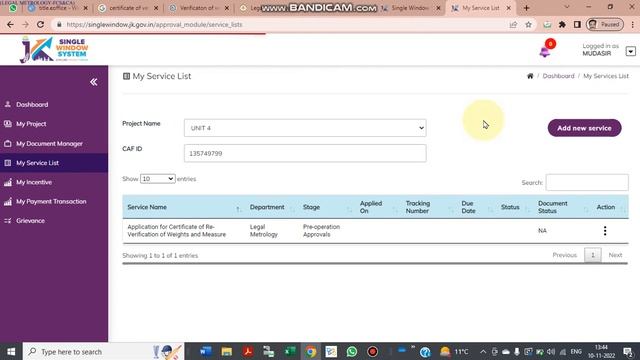Click the taskbar search box
This screenshot has width=640, height=360.
point(103,351)
